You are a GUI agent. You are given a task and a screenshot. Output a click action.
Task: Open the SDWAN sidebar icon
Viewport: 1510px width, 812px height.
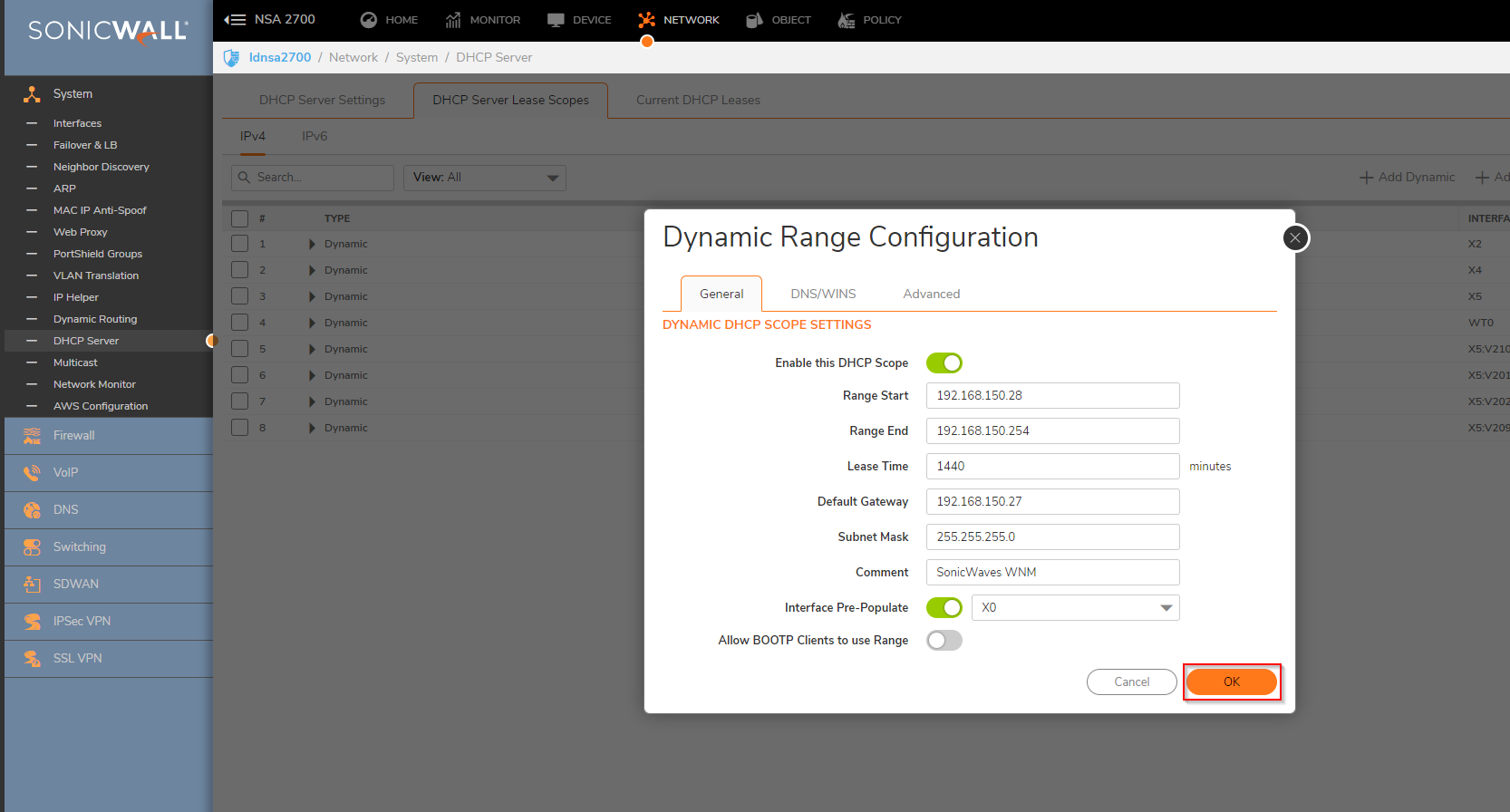(x=32, y=585)
